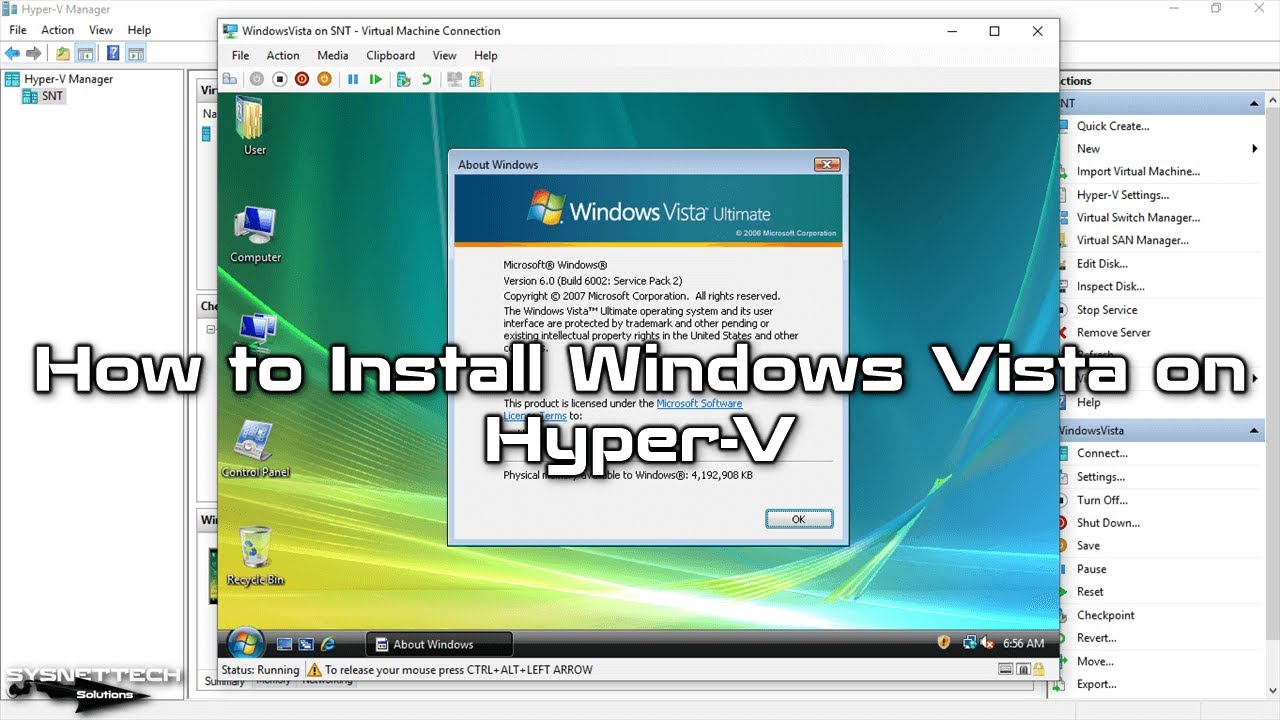Image resolution: width=1280 pixels, height=720 pixels.
Task: Open the Clipboard menu
Action: tap(390, 56)
